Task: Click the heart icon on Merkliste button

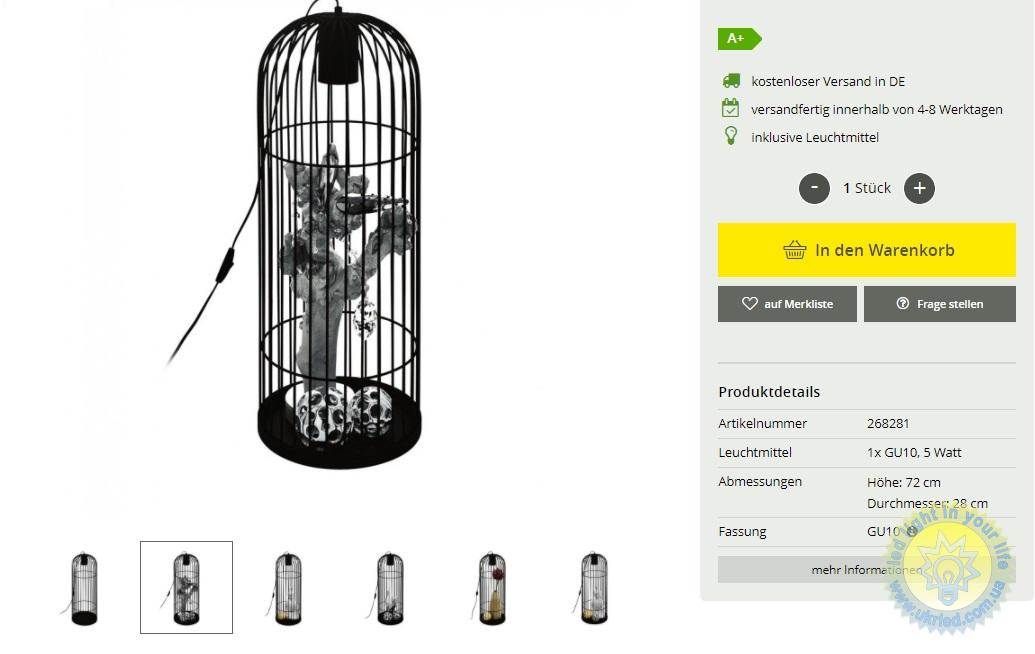Action: coord(750,304)
